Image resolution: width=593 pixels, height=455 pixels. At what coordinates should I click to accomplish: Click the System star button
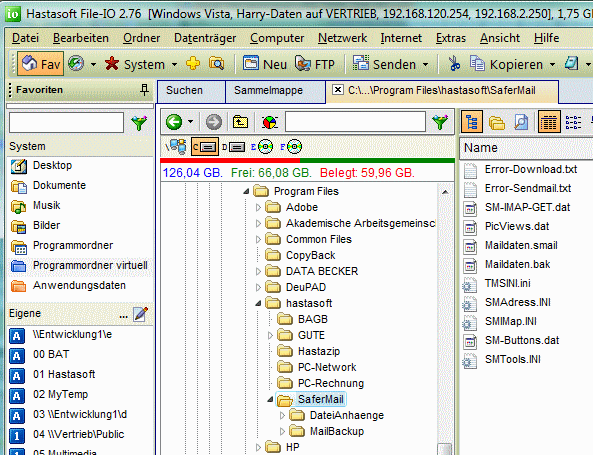(134, 64)
